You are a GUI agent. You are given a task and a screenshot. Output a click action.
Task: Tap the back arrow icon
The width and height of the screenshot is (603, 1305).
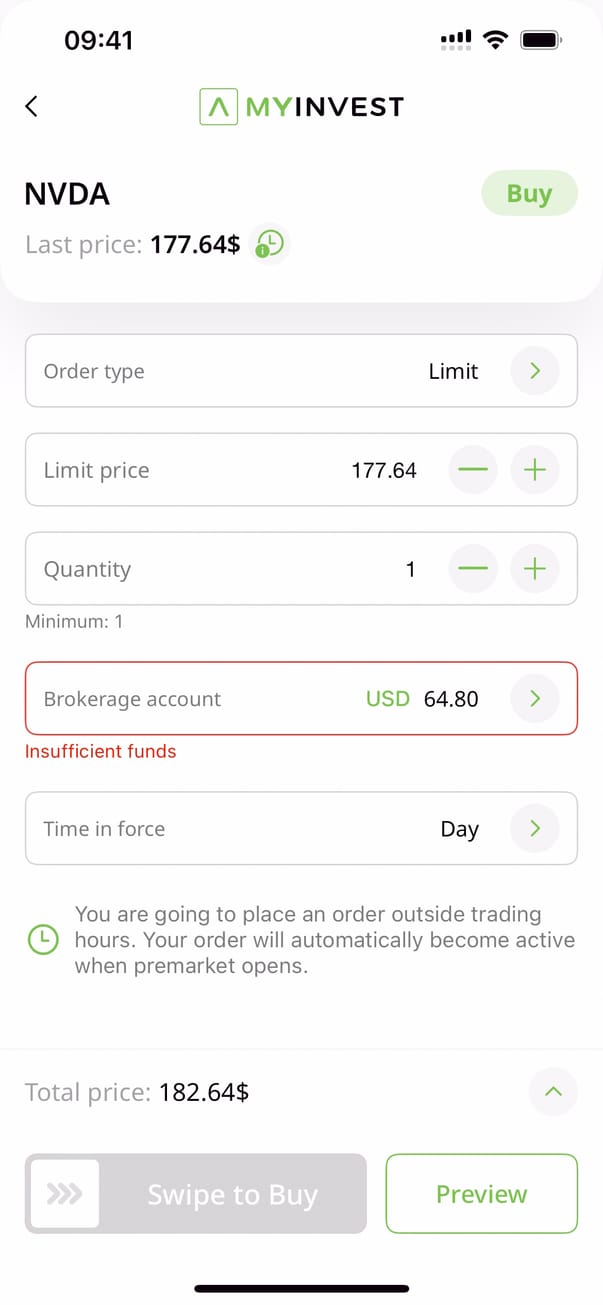31,106
